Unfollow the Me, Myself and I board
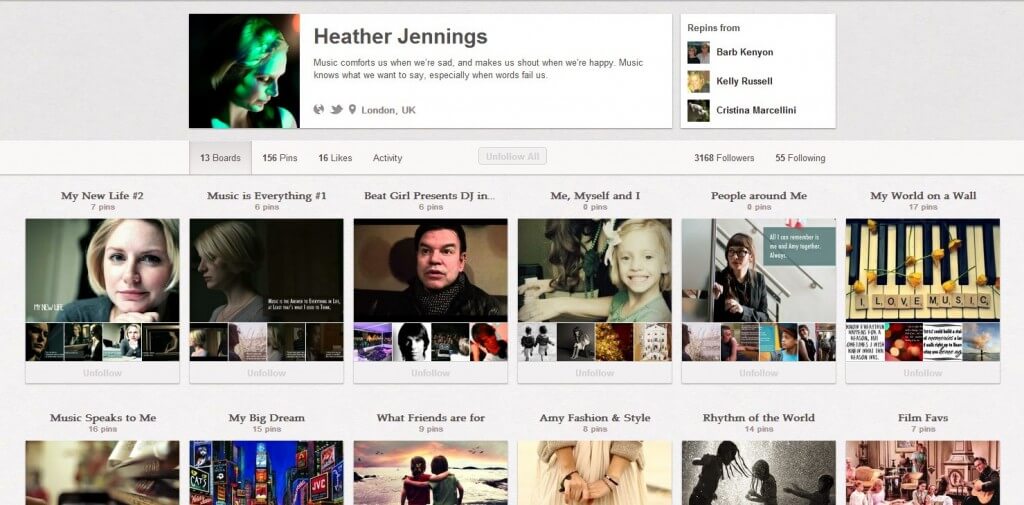 tap(594, 373)
